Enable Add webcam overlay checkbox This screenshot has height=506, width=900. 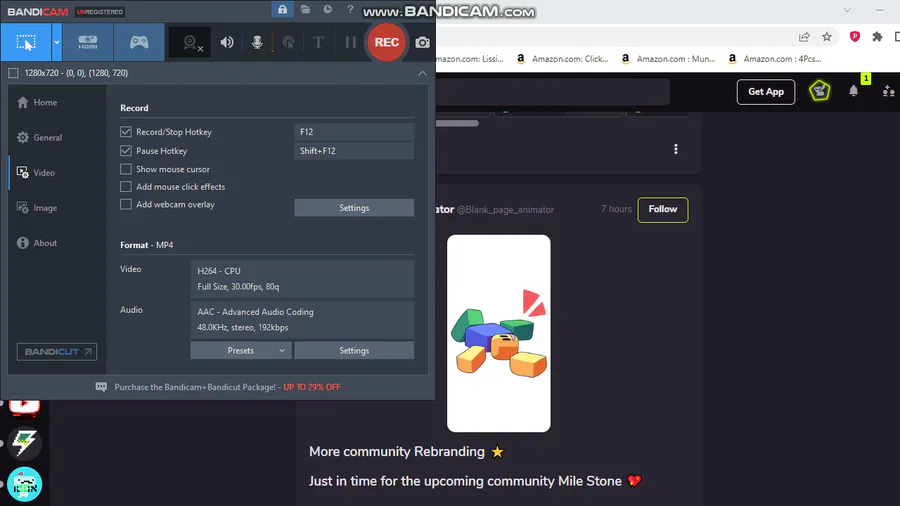tap(126, 204)
